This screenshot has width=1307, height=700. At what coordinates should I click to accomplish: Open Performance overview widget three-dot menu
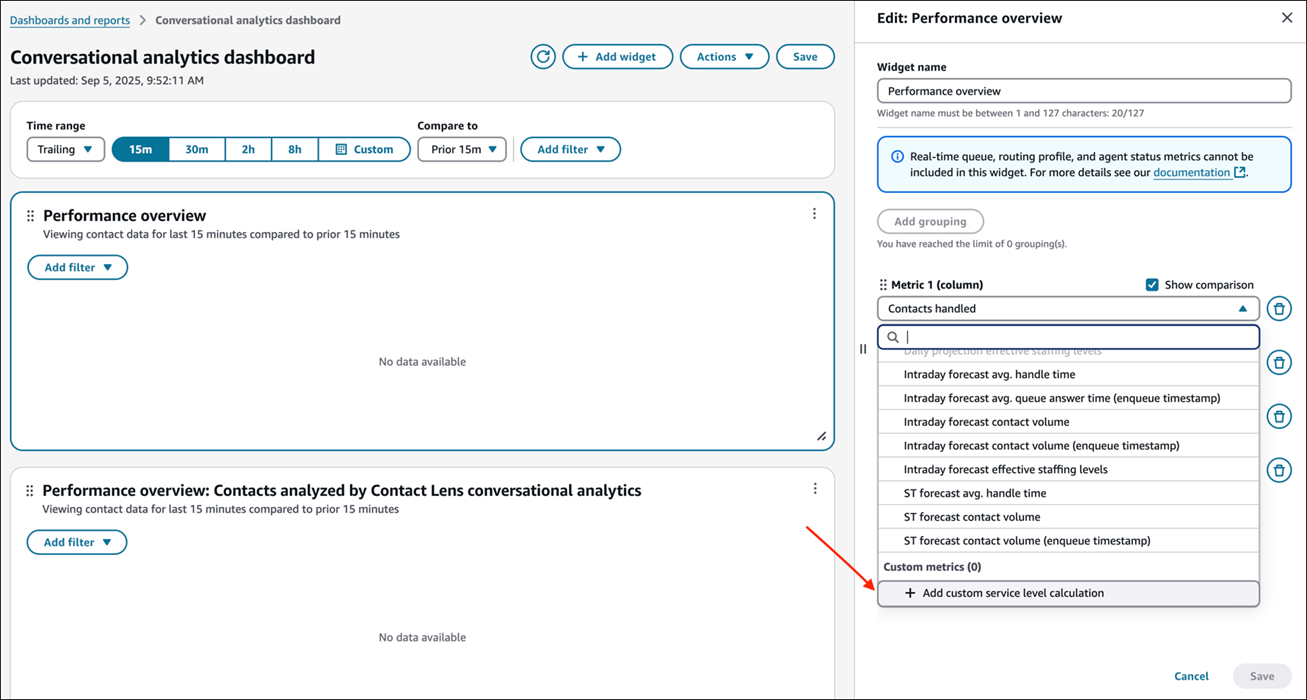point(814,214)
